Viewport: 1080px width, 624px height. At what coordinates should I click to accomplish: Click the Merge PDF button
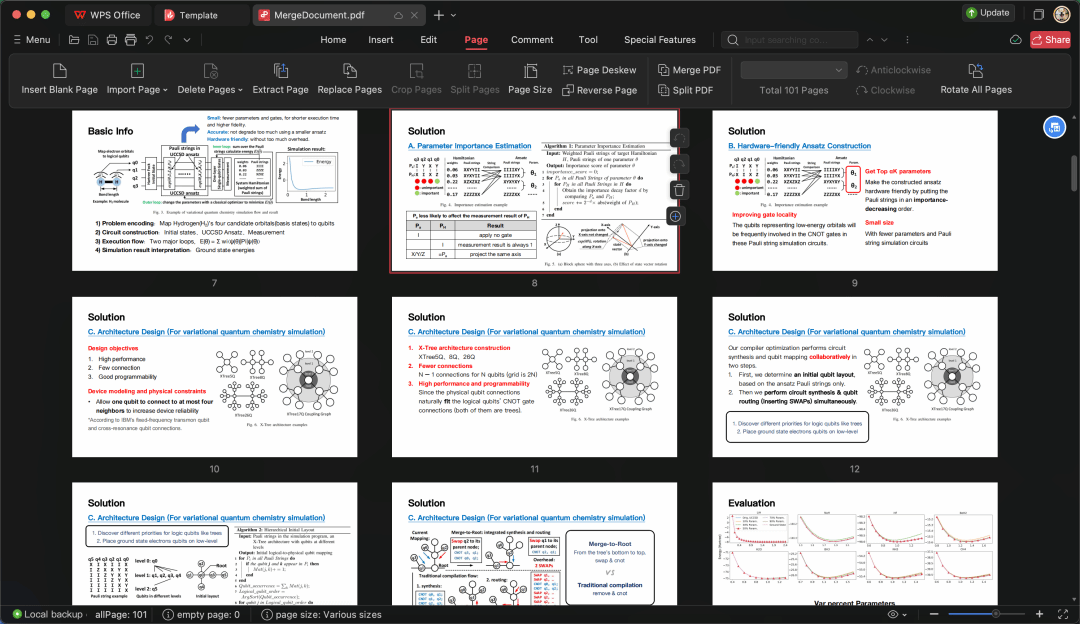[689, 70]
